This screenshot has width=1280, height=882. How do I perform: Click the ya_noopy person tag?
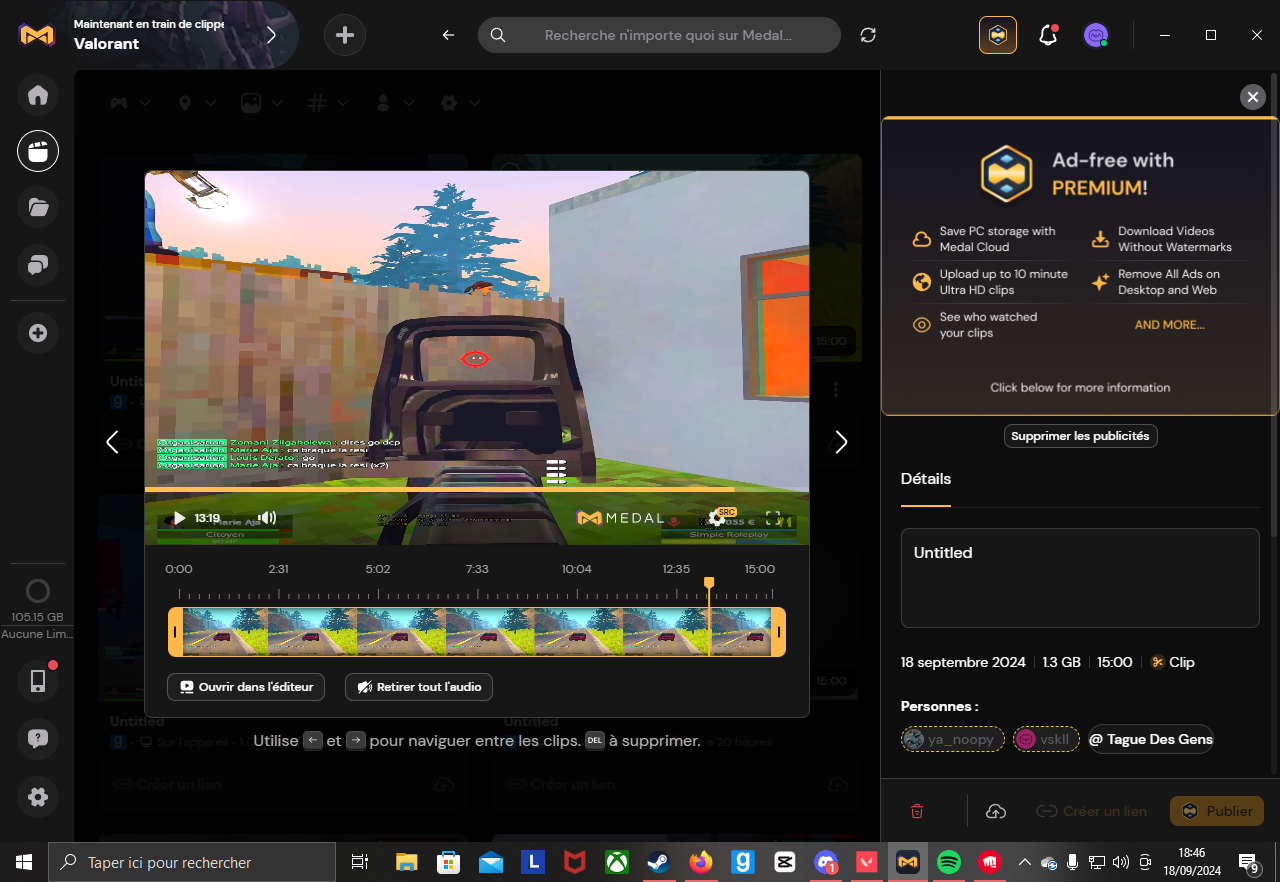pos(952,739)
